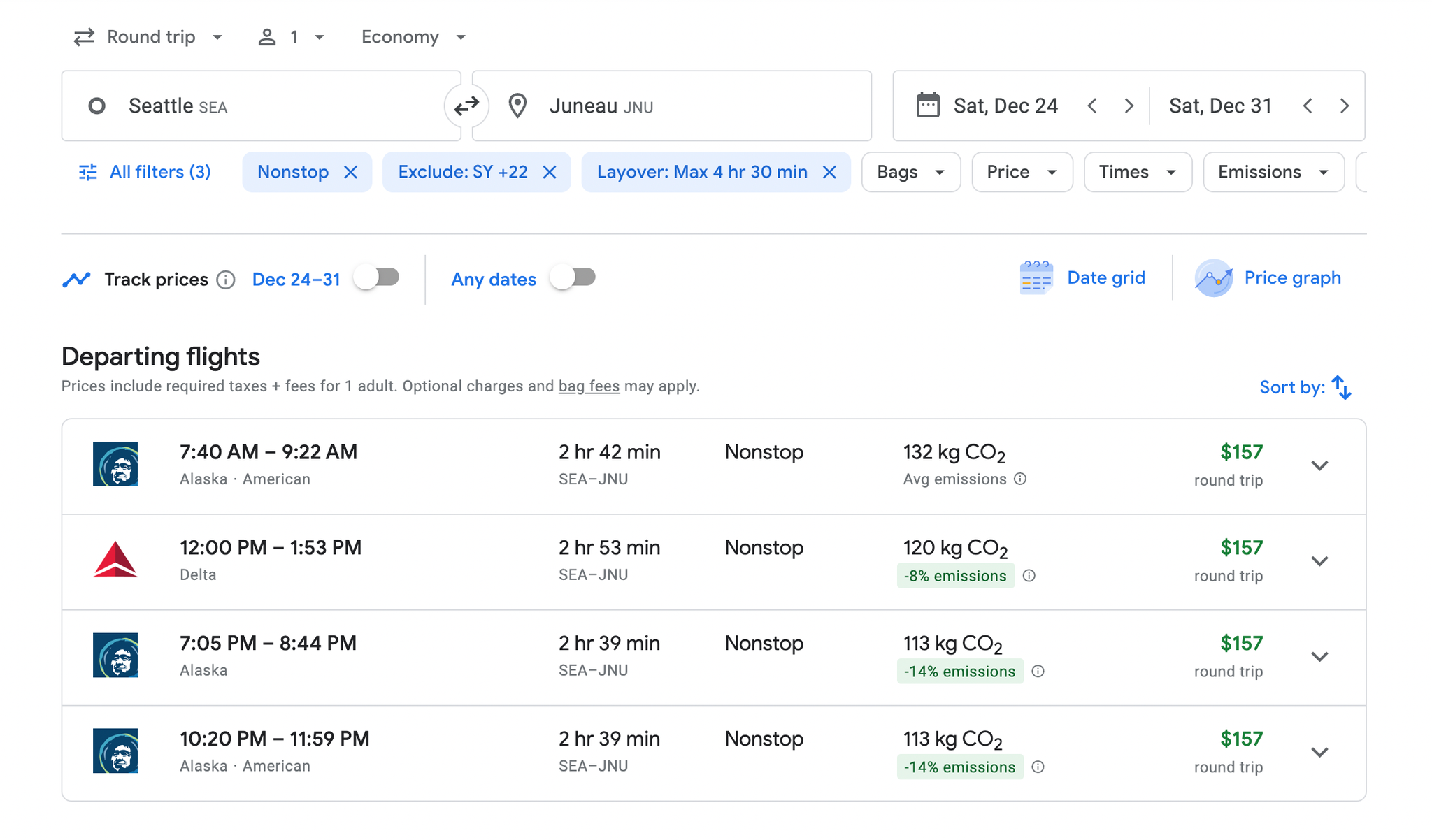Open the Economy cabin class selector
Image resolution: width=1432 pixels, height=840 pixels.
[412, 36]
